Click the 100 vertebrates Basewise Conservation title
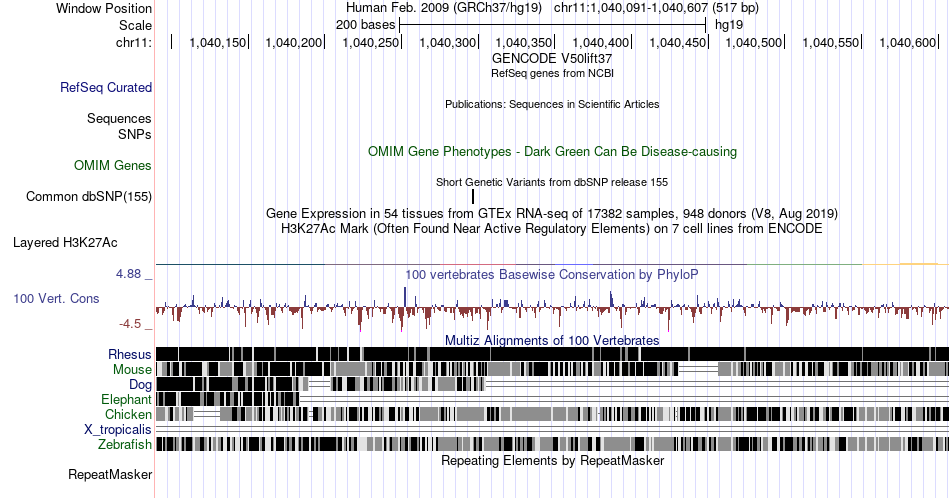 click(552, 274)
